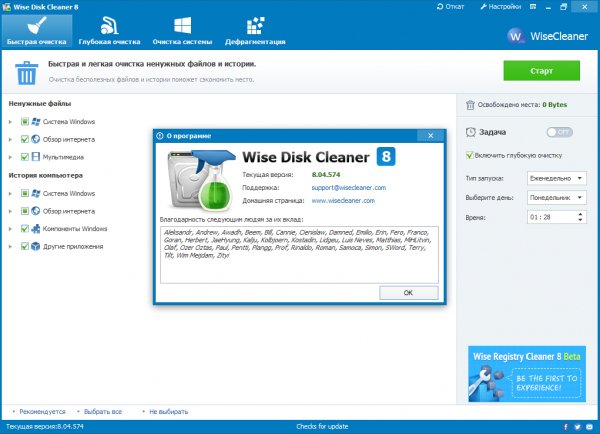Click the Wise Disk Cleaner title bar icon

[6, 7]
